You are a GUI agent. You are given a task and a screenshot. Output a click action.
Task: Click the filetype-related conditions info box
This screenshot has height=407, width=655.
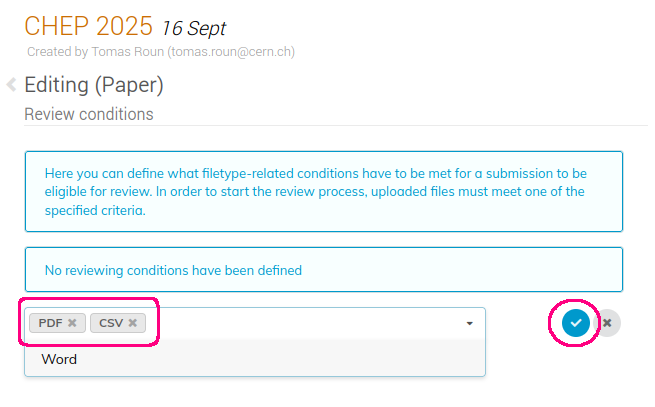(x=324, y=191)
